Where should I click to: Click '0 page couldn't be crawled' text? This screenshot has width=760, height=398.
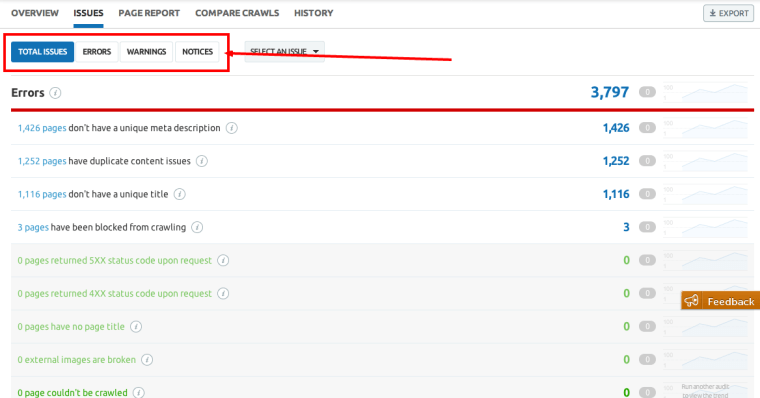(73, 393)
